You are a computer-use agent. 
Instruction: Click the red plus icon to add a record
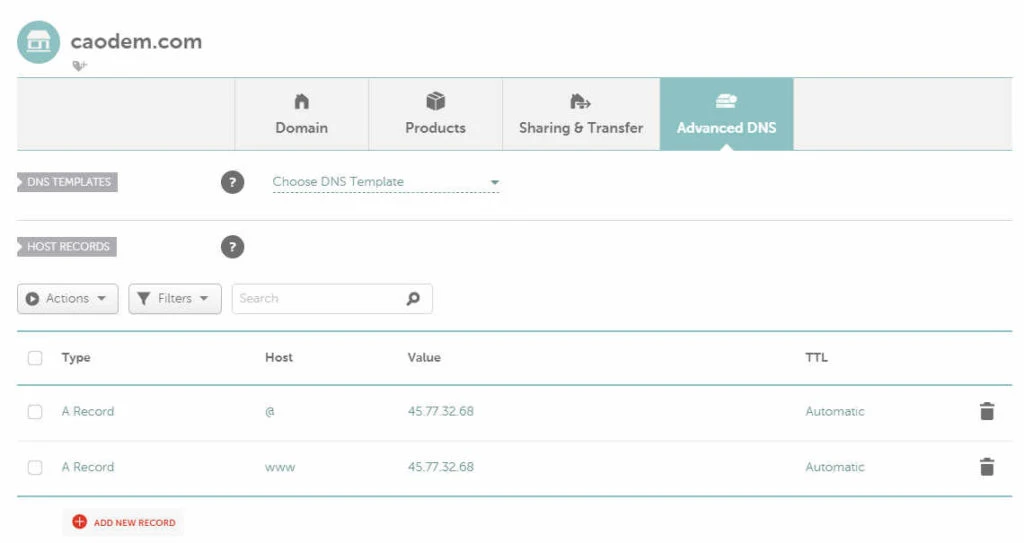[x=80, y=522]
